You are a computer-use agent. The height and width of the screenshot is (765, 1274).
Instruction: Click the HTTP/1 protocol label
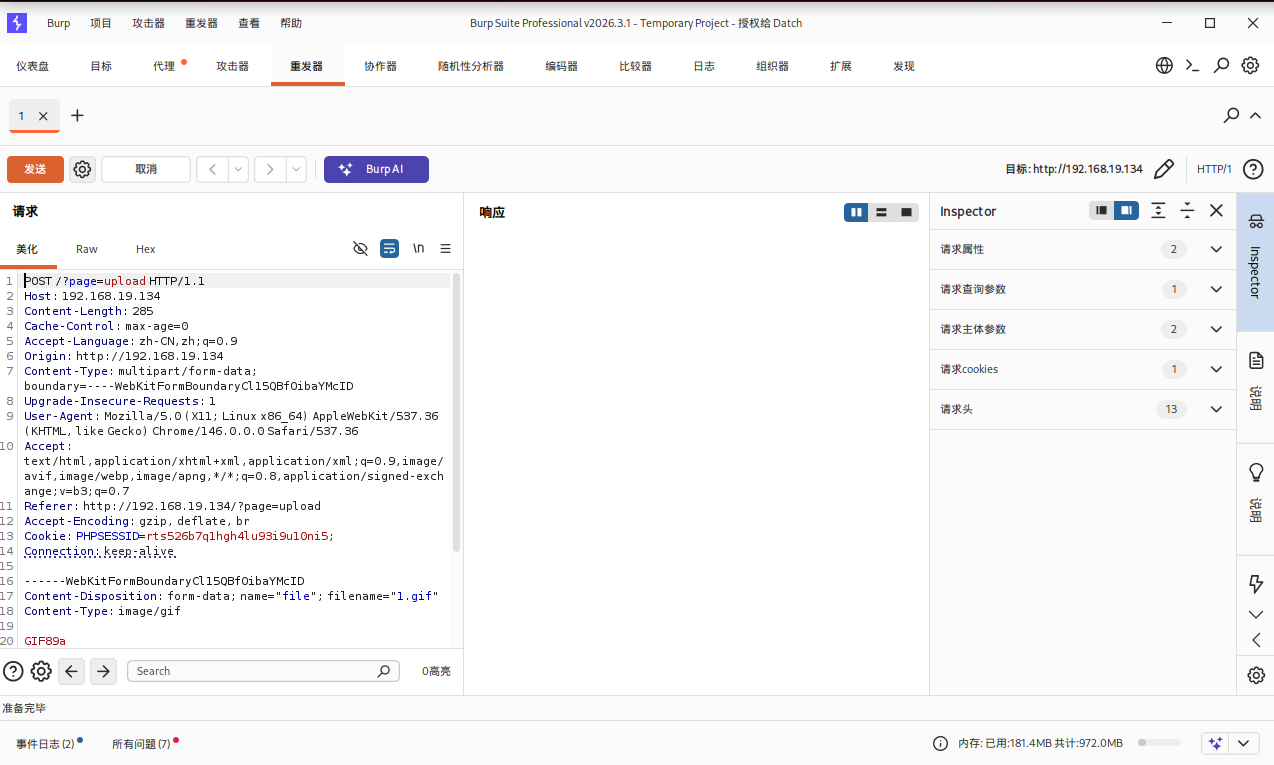pyautogui.click(x=1214, y=169)
